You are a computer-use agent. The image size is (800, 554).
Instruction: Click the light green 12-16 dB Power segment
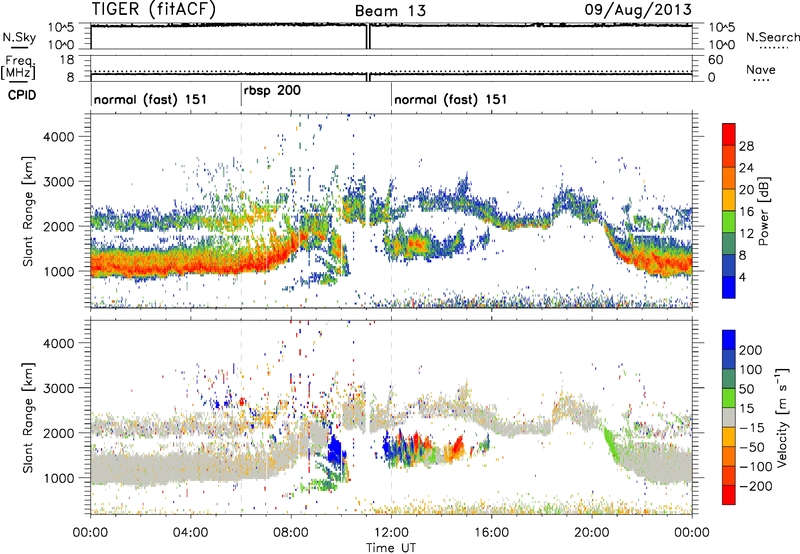(729, 221)
